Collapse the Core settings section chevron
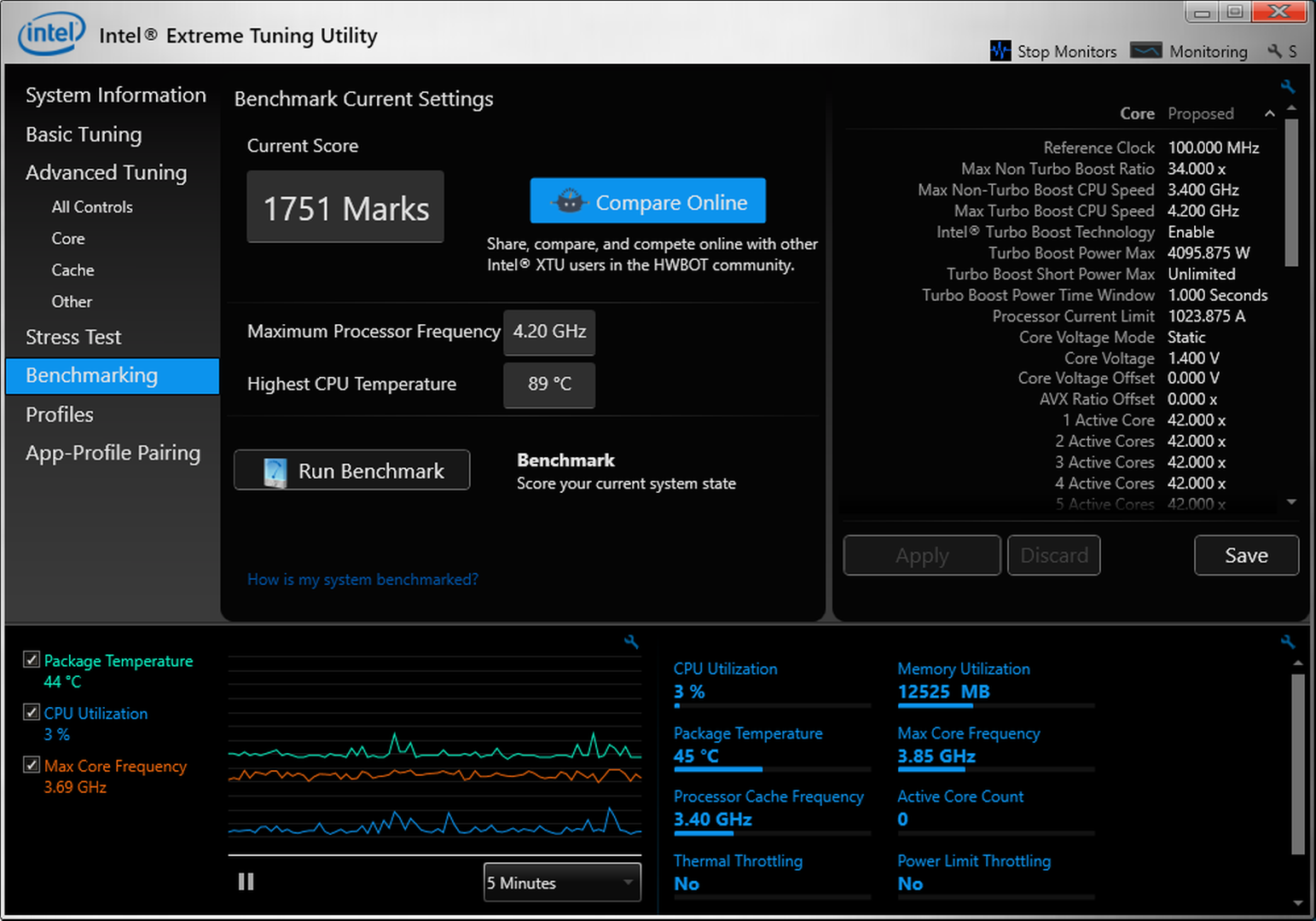 [1270, 113]
